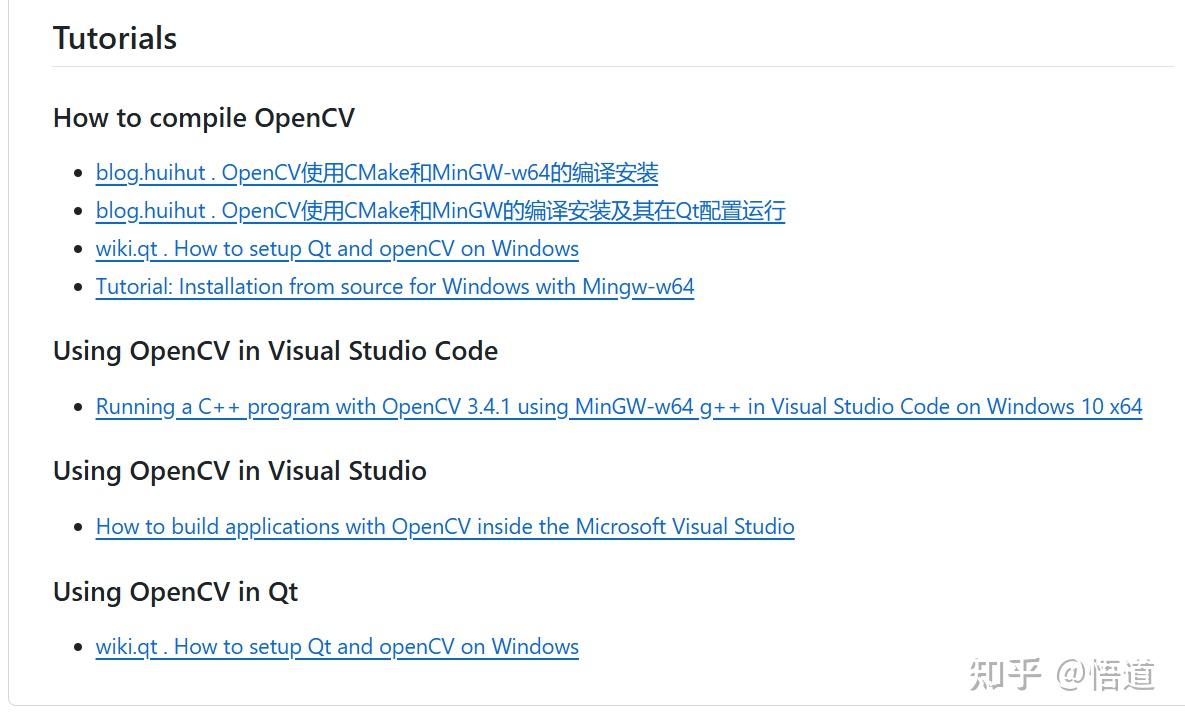Open the MinGW-w64 编译安装 blog.huihut link
The width and height of the screenshot is (1185, 721).
point(377,173)
